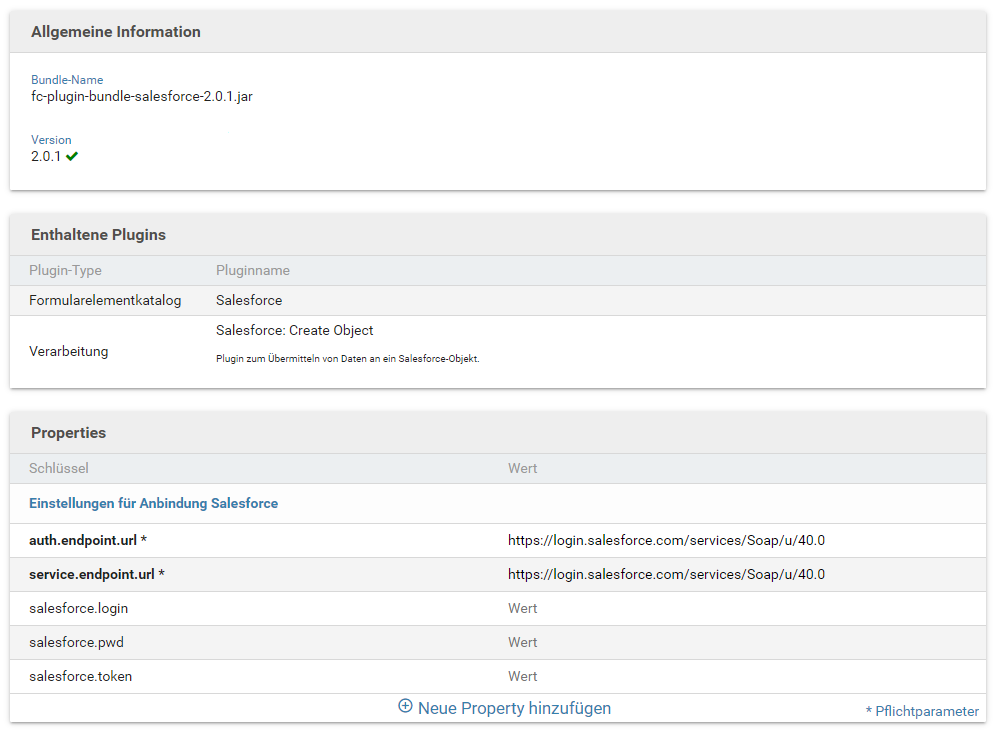Edit the auth.endpoint.url value field
The height and width of the screenshot is (730, 1000).
tap(666, 540)
